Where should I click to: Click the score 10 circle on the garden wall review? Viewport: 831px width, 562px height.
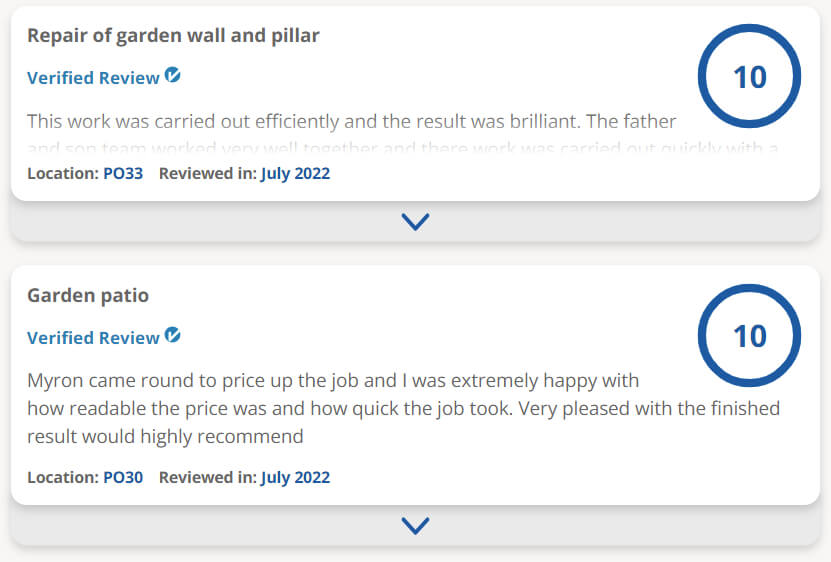click(749, 77)
